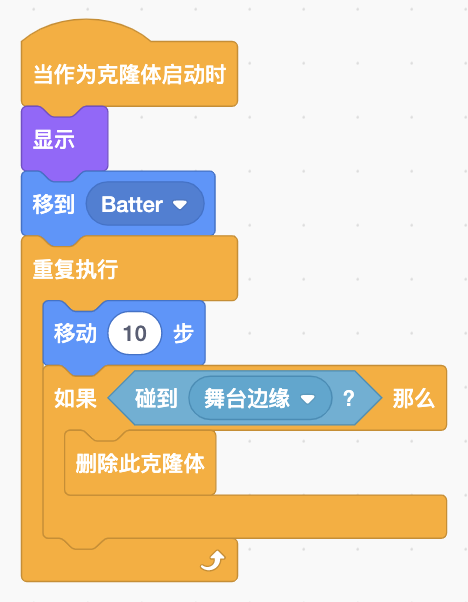Viewport: 468px width, 602px height.
Task: Open the 舞台边缘 dropdown menu
Action: [260, 398]
